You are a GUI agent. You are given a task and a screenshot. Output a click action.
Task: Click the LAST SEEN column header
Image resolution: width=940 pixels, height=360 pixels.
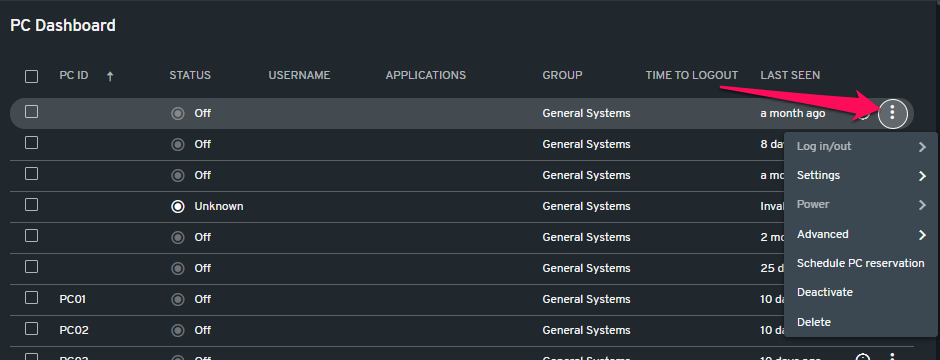(790, 75)
